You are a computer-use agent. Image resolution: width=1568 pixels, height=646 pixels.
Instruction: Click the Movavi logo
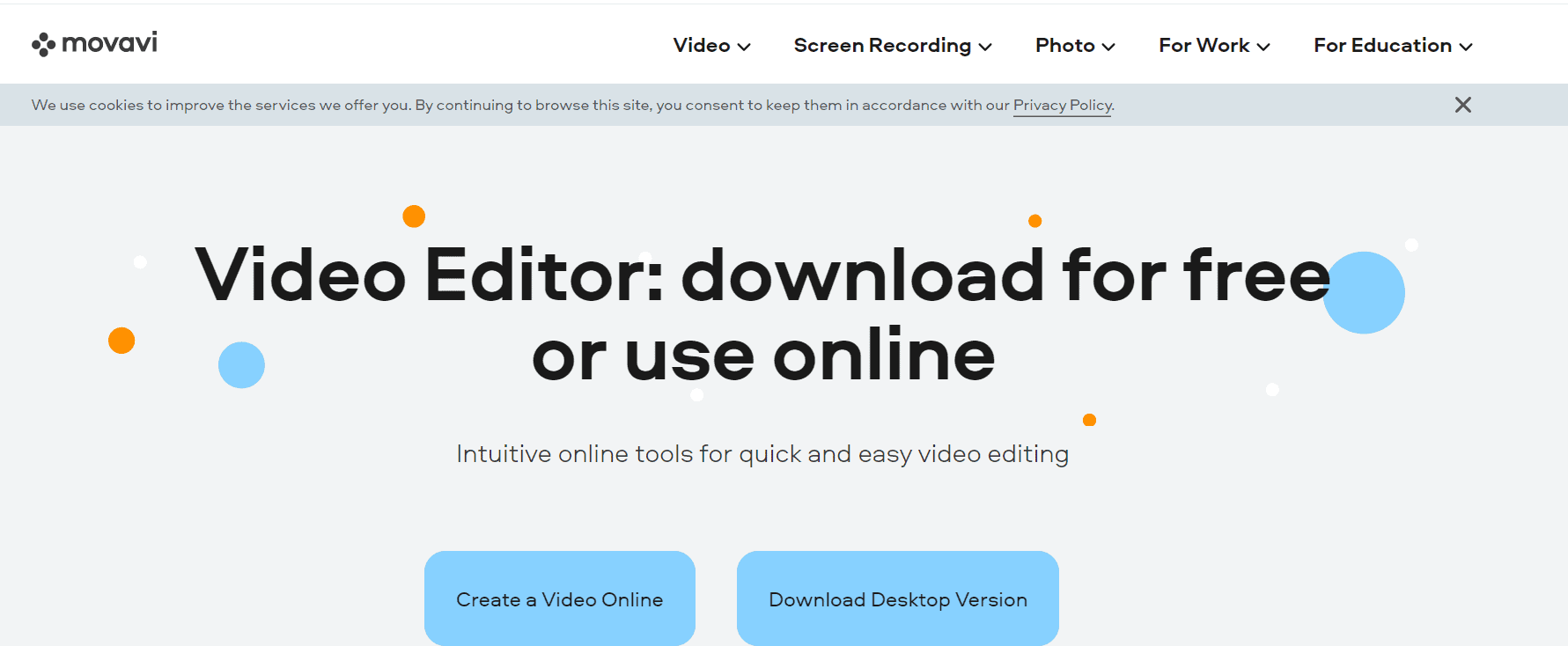pos(94,43)
